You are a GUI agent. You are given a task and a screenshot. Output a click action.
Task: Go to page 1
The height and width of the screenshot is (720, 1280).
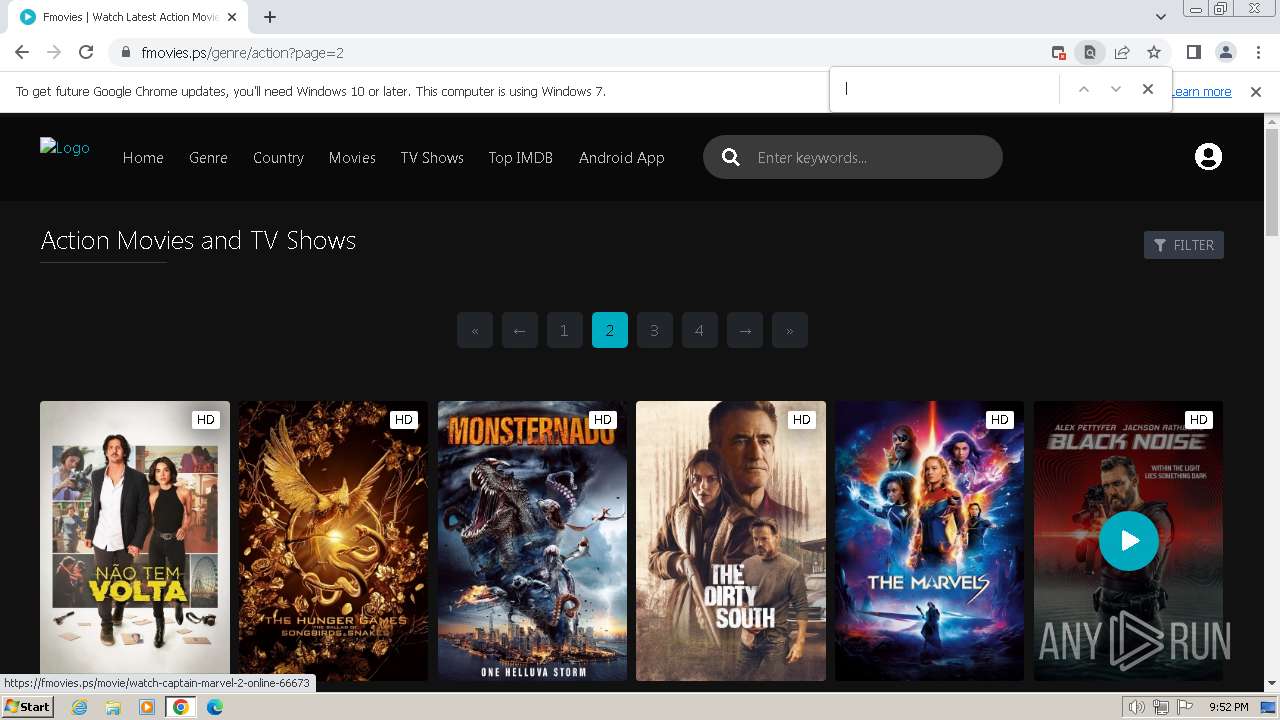565,330
